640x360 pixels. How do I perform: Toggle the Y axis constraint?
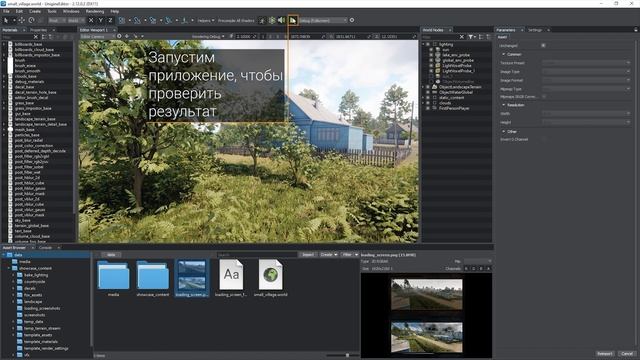tap(100, 20)
